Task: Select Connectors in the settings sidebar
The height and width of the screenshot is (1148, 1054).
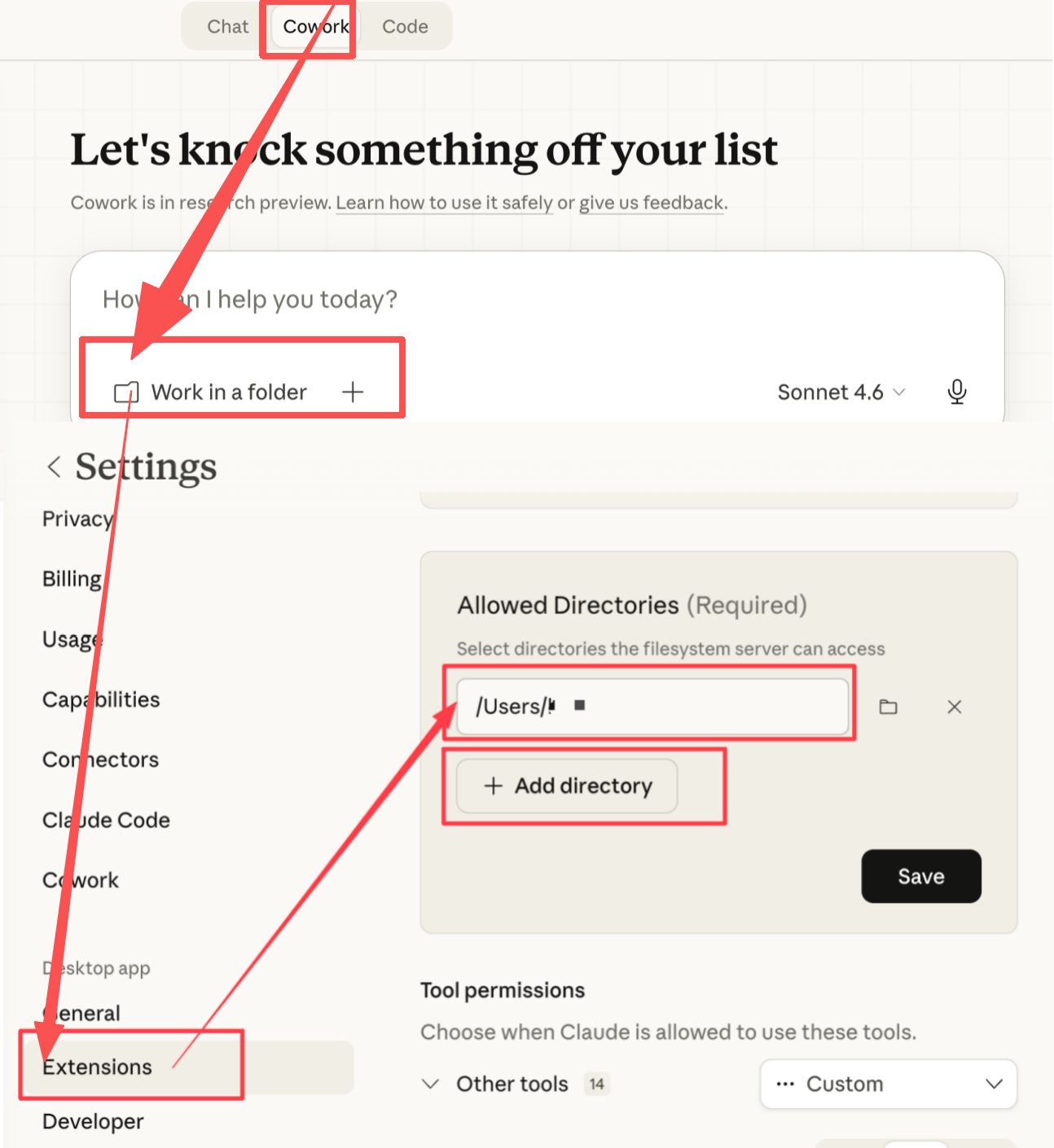Action: tap(101, 760)
